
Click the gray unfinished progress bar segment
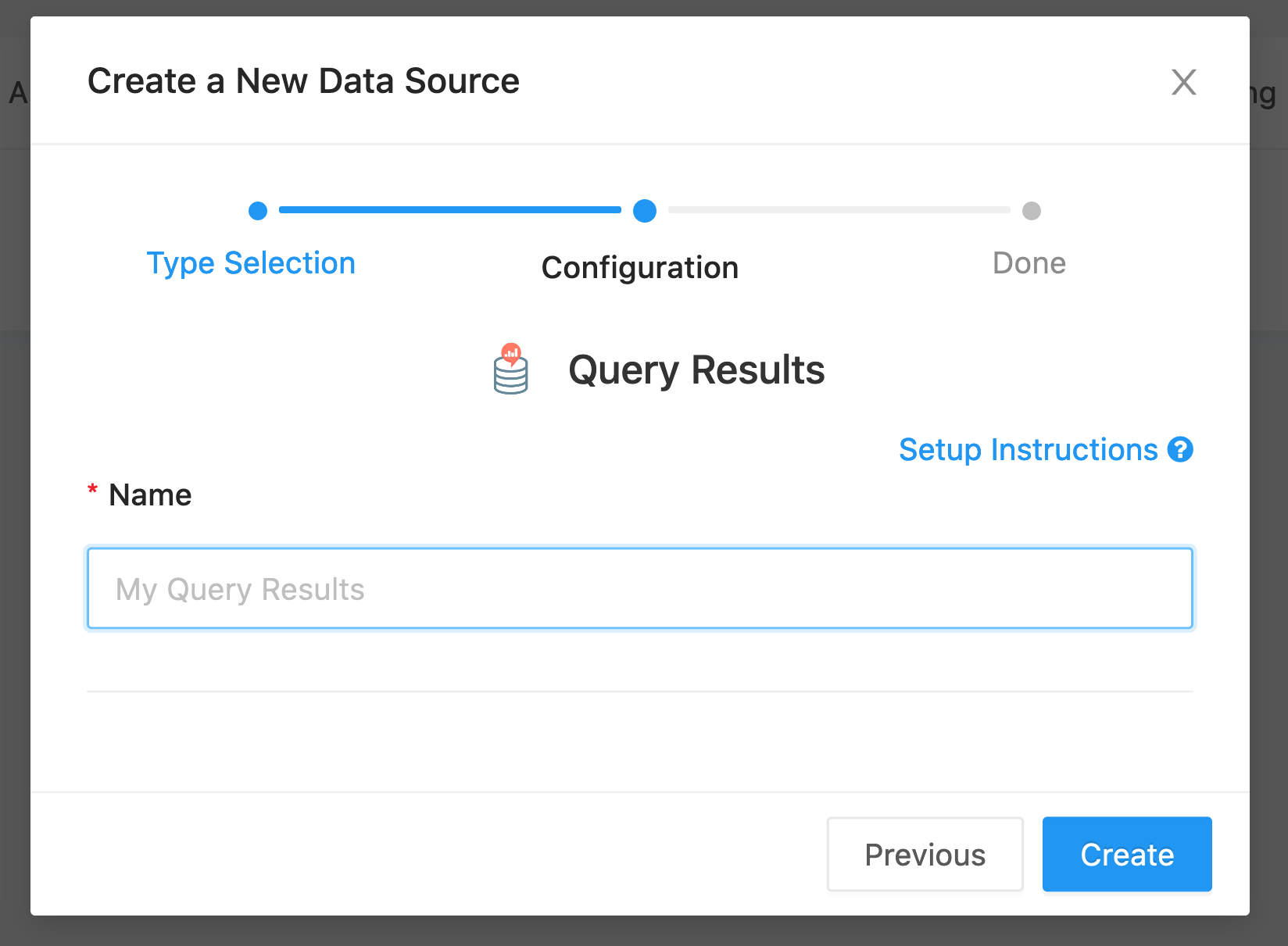point(839,210)
